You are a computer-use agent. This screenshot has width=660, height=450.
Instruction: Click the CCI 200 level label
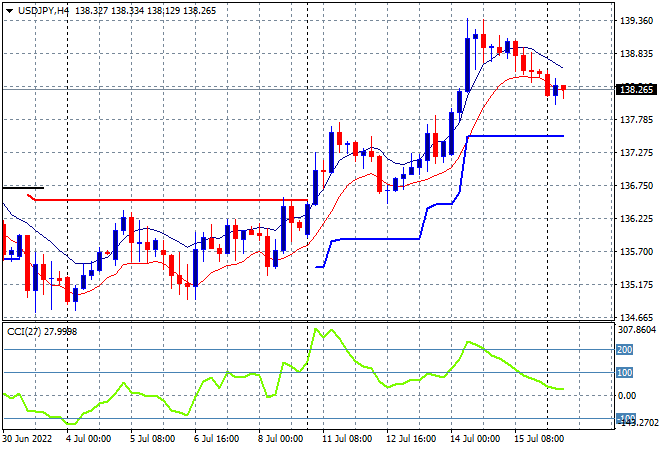[x=625, y=349]
